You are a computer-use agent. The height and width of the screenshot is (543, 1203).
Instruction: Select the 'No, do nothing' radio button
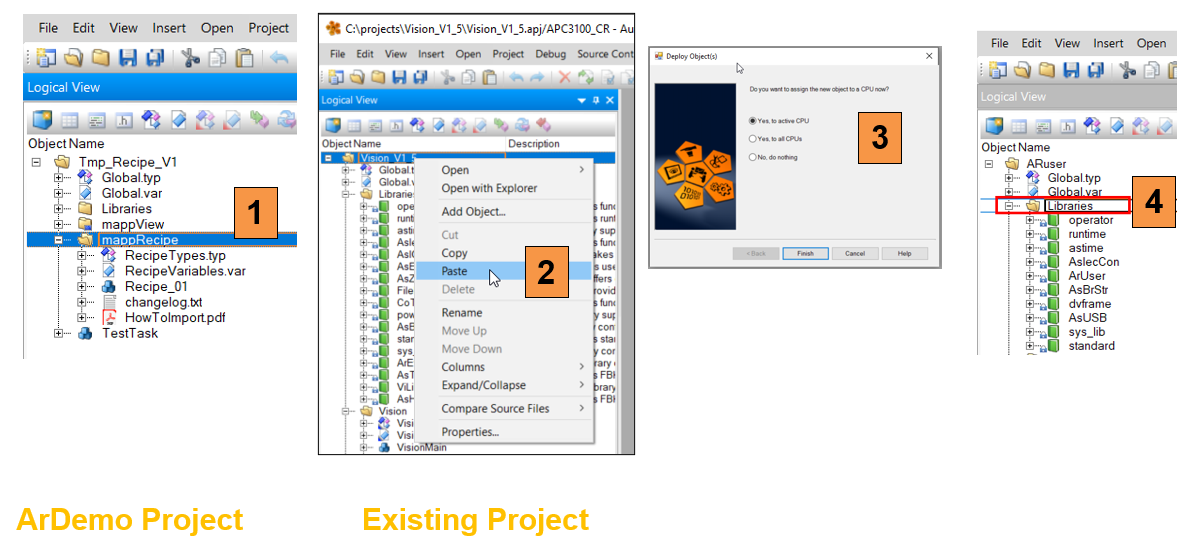753,157
